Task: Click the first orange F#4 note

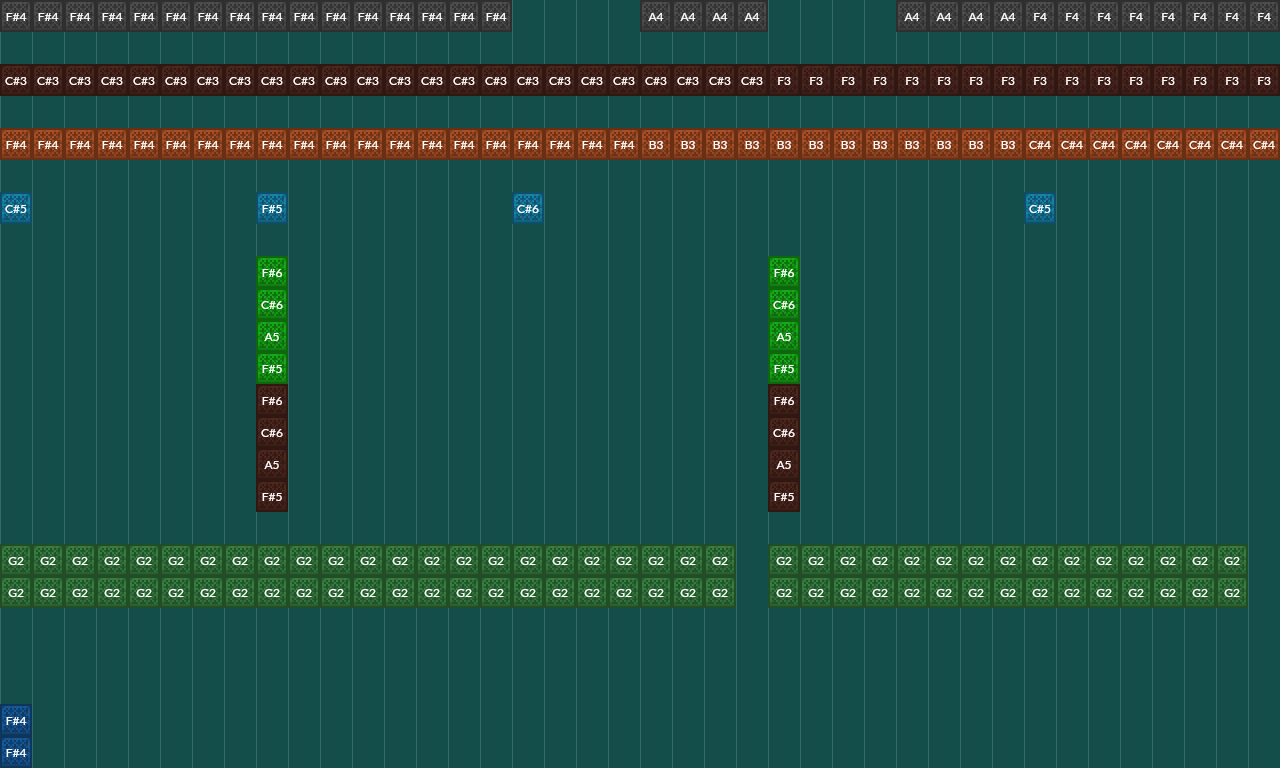Action: pyautogui.click(x=16, y=145)
